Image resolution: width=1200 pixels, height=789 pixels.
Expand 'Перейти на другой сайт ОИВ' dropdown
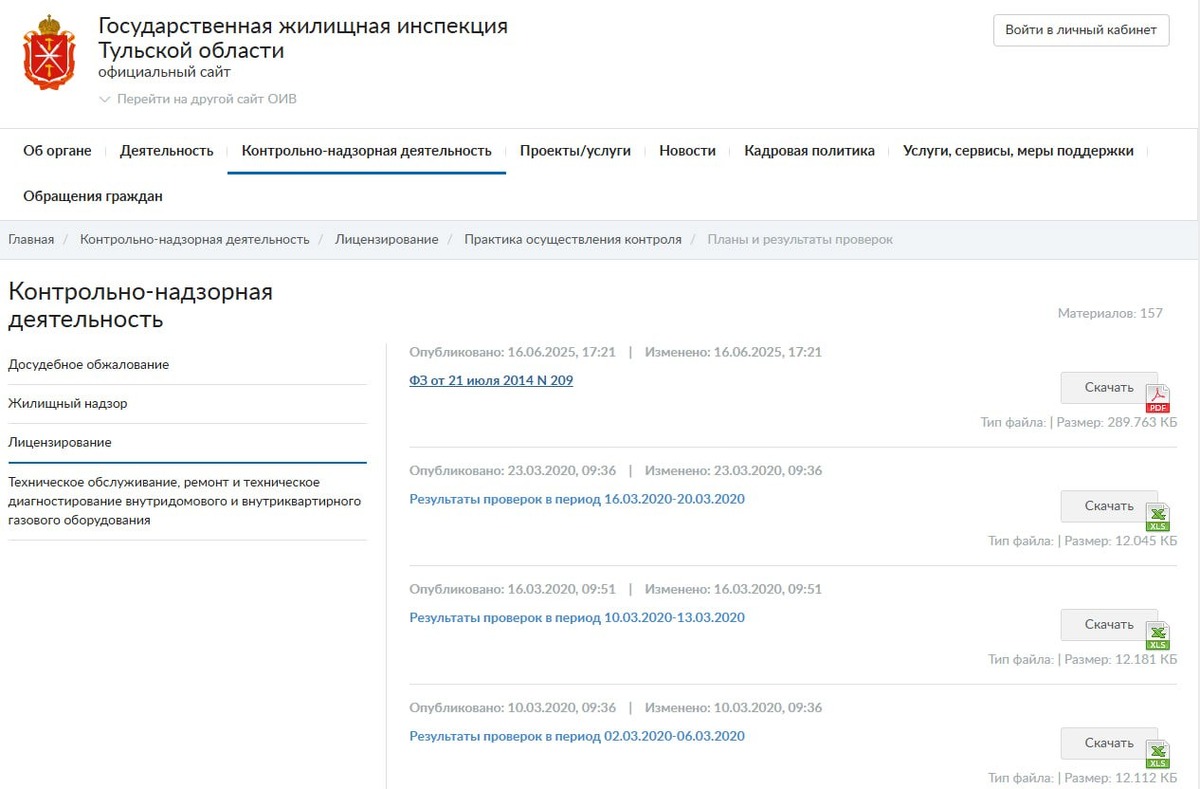pyautogui.click(x=198, y=99)
